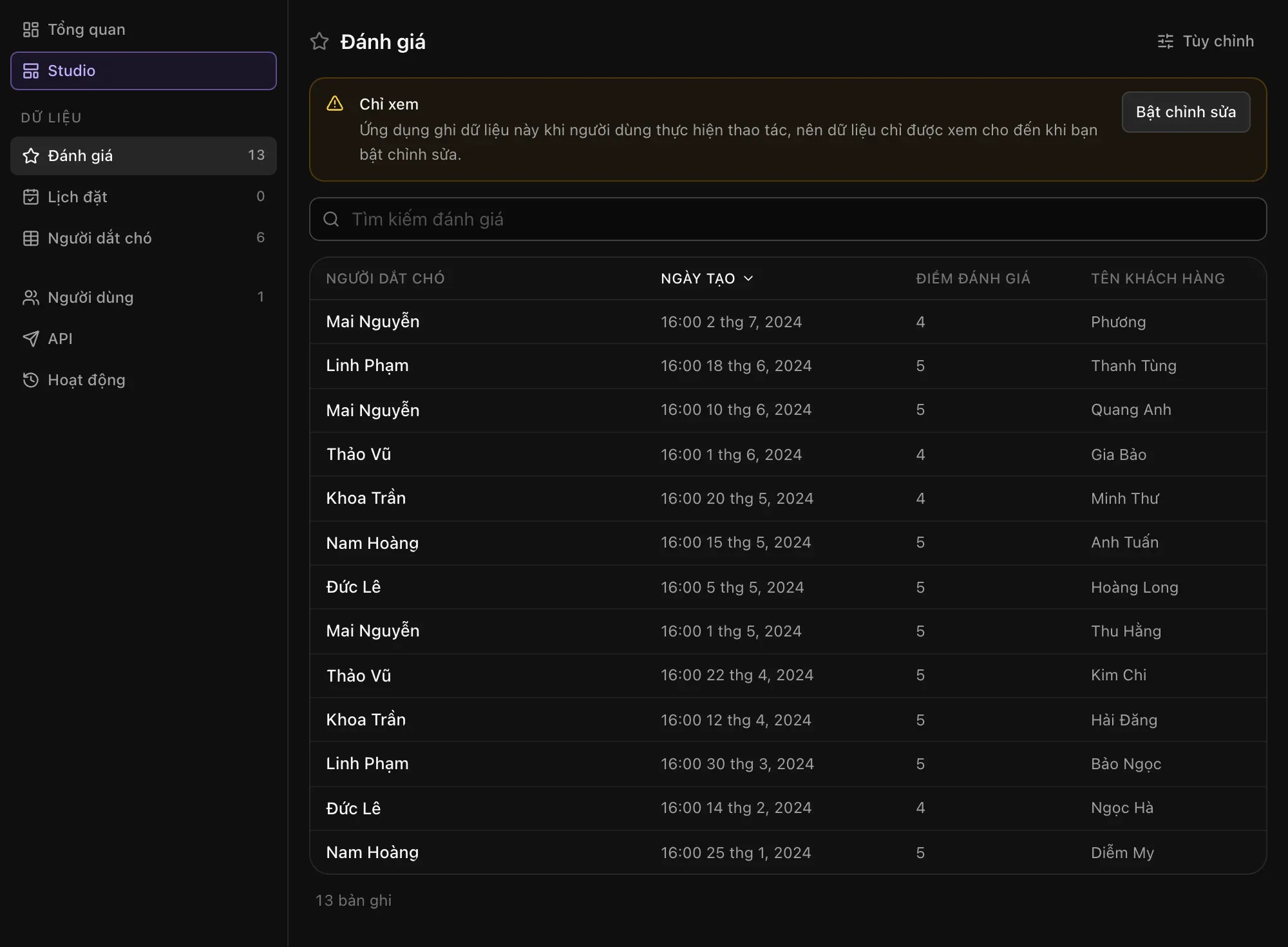Screen dimensions: 1288x947
Task: Click the Tổng quan dashboard icon
Action: pyautogui.click(x=30, y=30)
